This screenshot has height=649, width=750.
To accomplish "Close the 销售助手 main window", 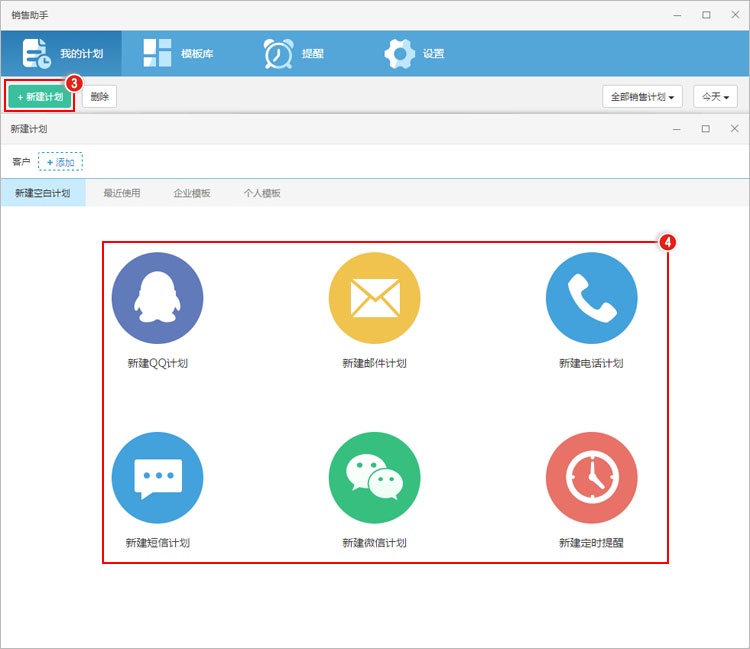I will (x=736, y=15).
